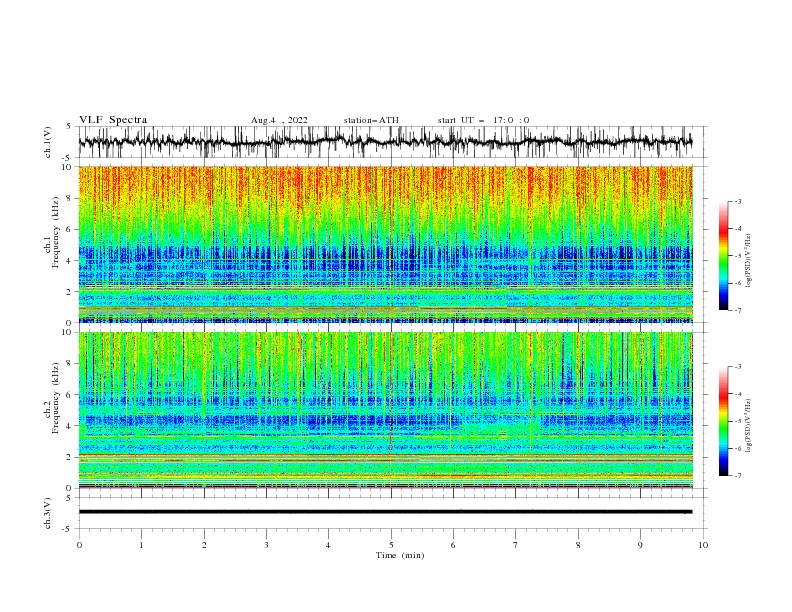The image size is (792, 612).
Task: Click the "ch.1(V)" waveform axis label
Action: click(x=48, y=142)
